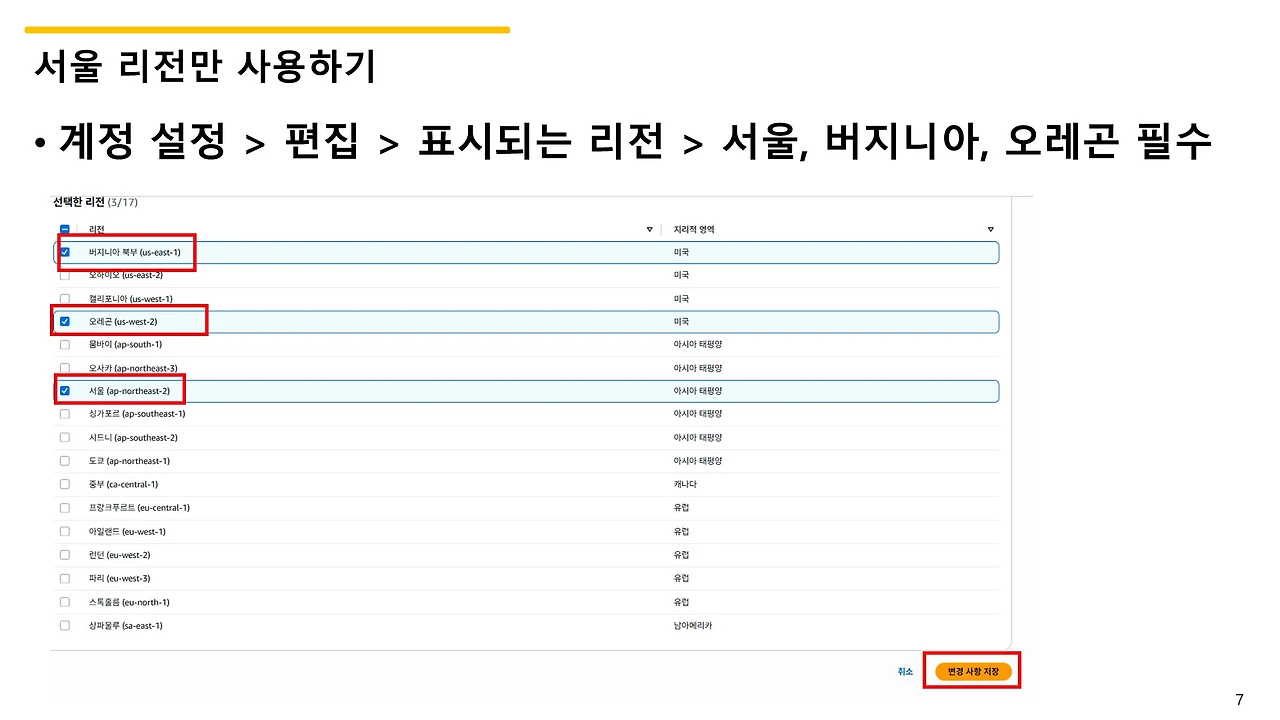Select the 뭄바이 (ap-south-1) checkbox

pos(64,344)
